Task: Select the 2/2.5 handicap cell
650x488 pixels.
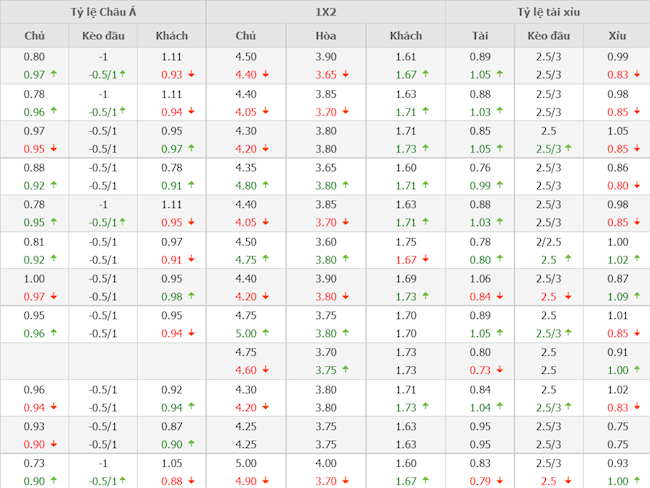Action: [x=548, y=241]
